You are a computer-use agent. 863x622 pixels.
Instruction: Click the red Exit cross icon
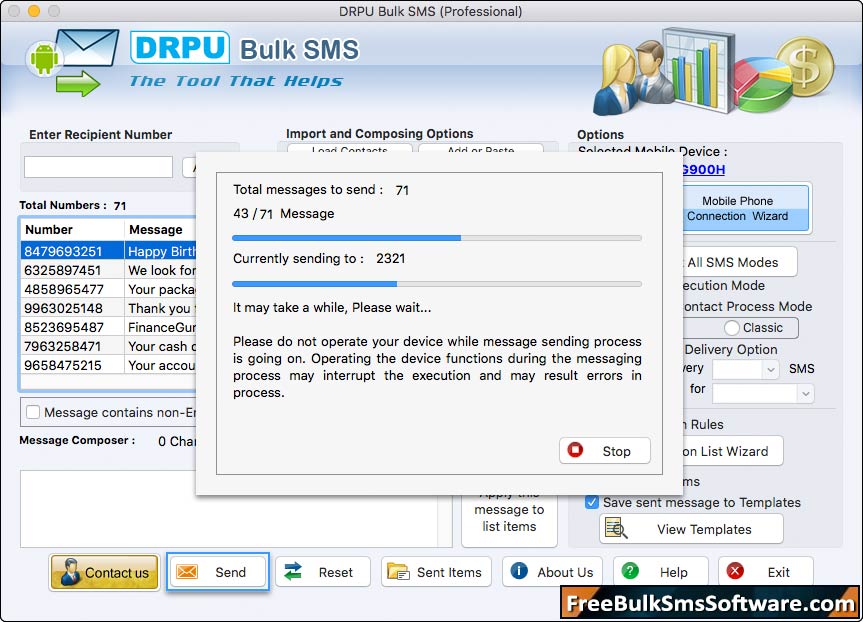coord(735,571)
